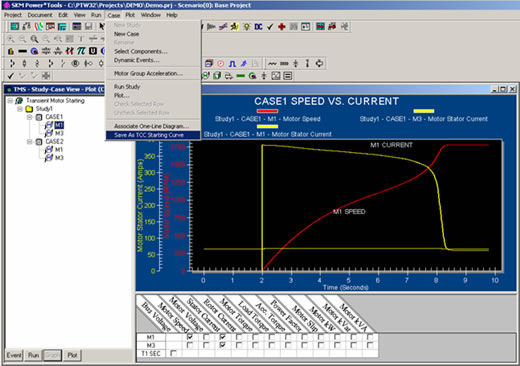Click the M1 CURRENT plot label
The height and width of the screenshot is (366, 520).
pyautogui.click(x=391, y=145)
